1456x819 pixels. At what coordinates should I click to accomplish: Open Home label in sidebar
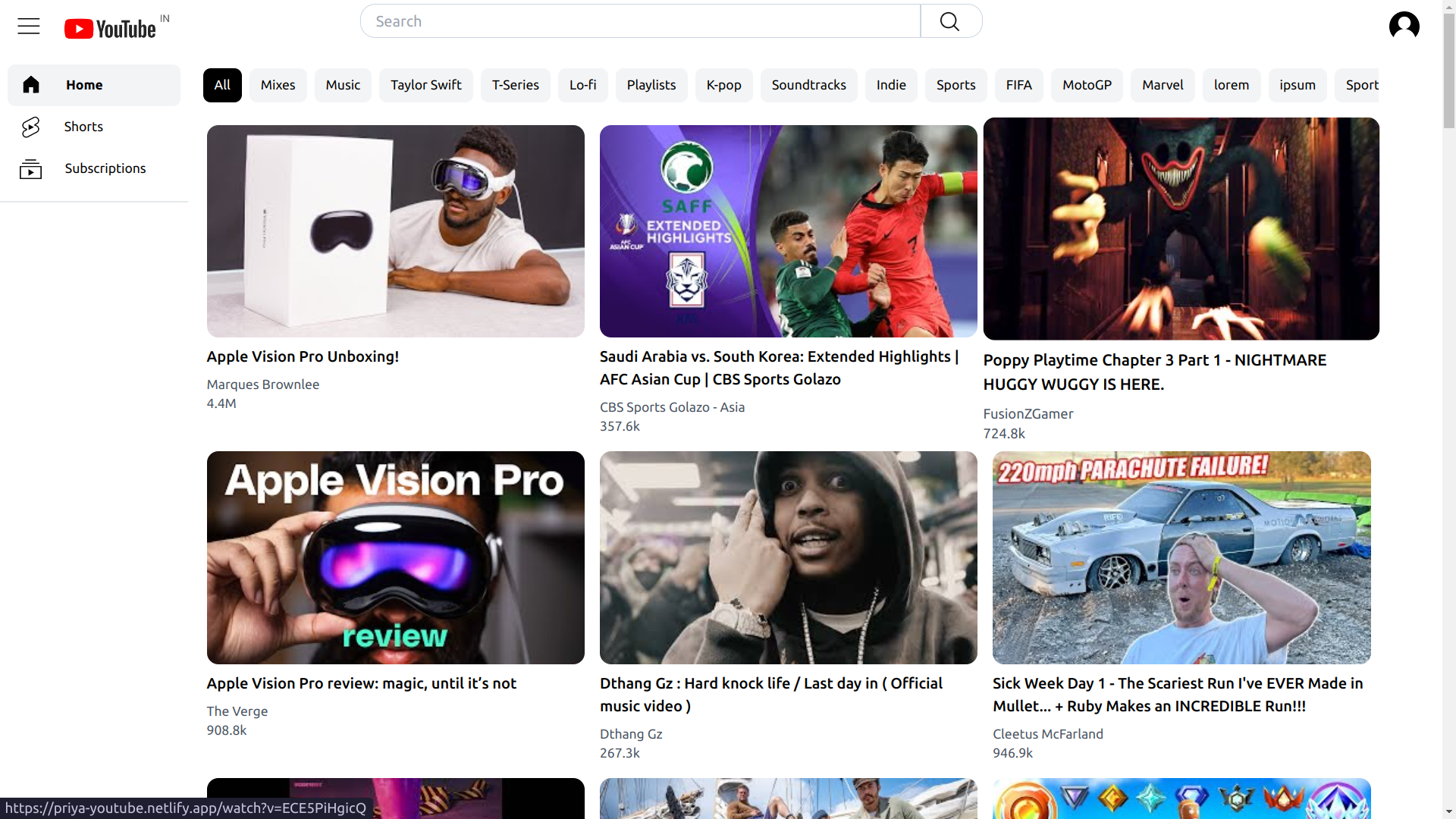click(x=84, y=85)
